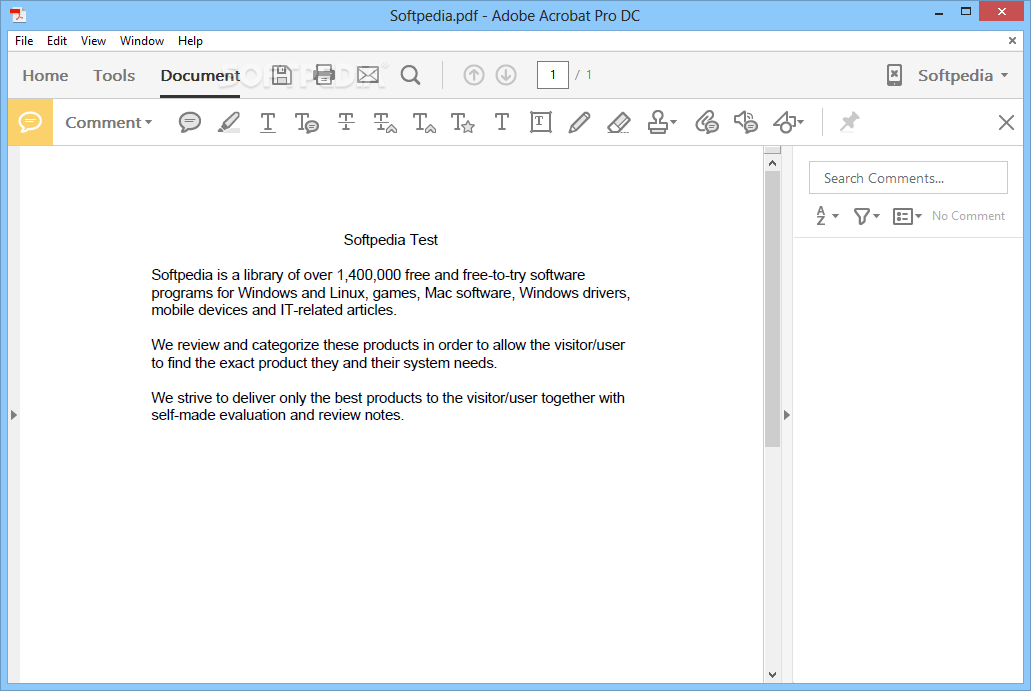
Task: Open the Edit menu
Action: pos(57,41)
